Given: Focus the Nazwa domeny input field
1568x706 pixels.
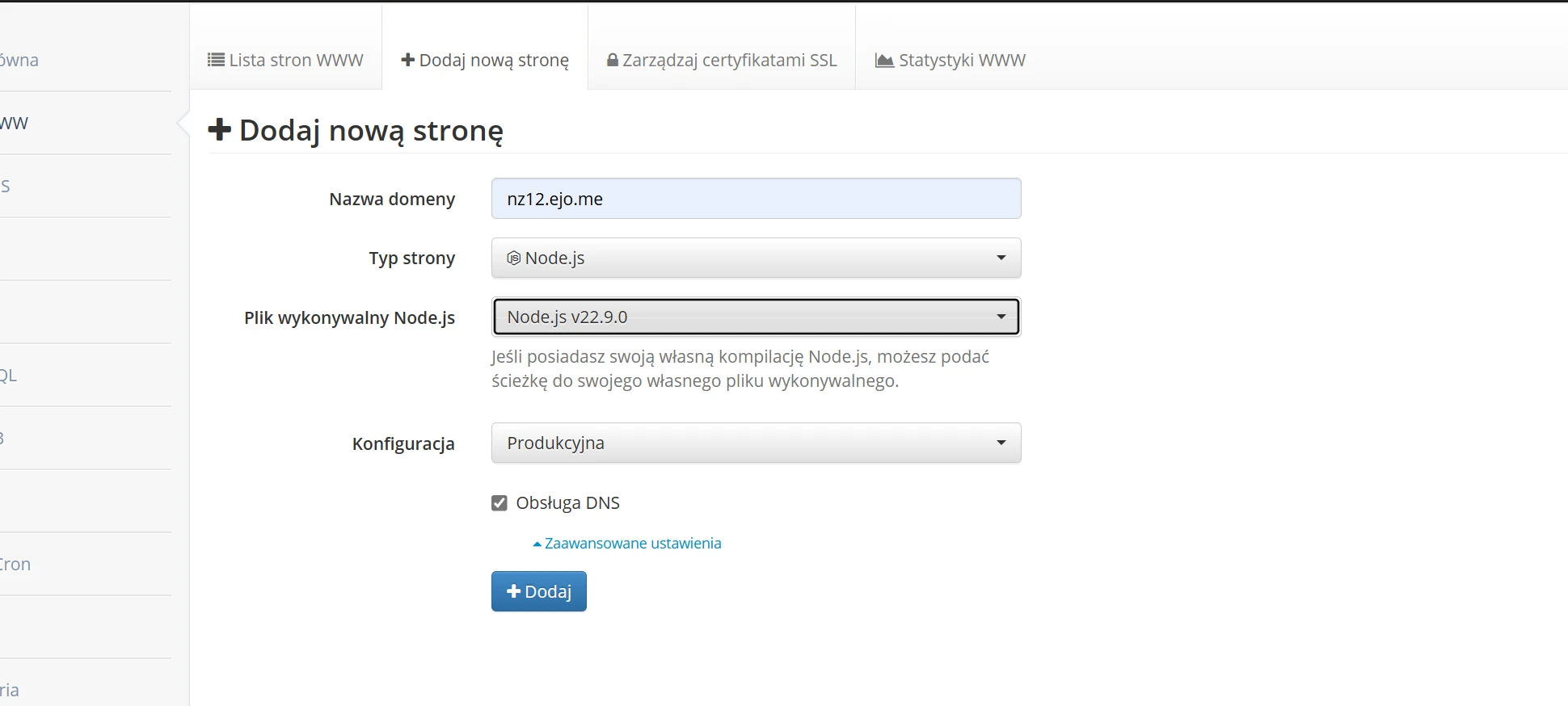Looking at the screenshot, I should click(x=756, y=199).
